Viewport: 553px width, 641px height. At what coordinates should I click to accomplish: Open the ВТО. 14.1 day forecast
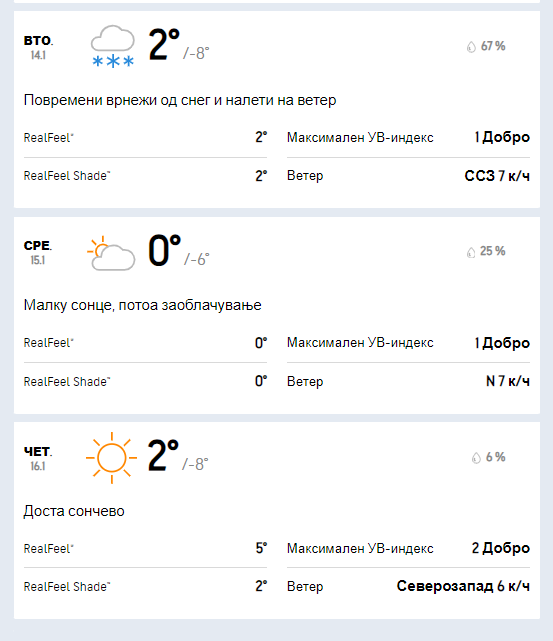277,110
